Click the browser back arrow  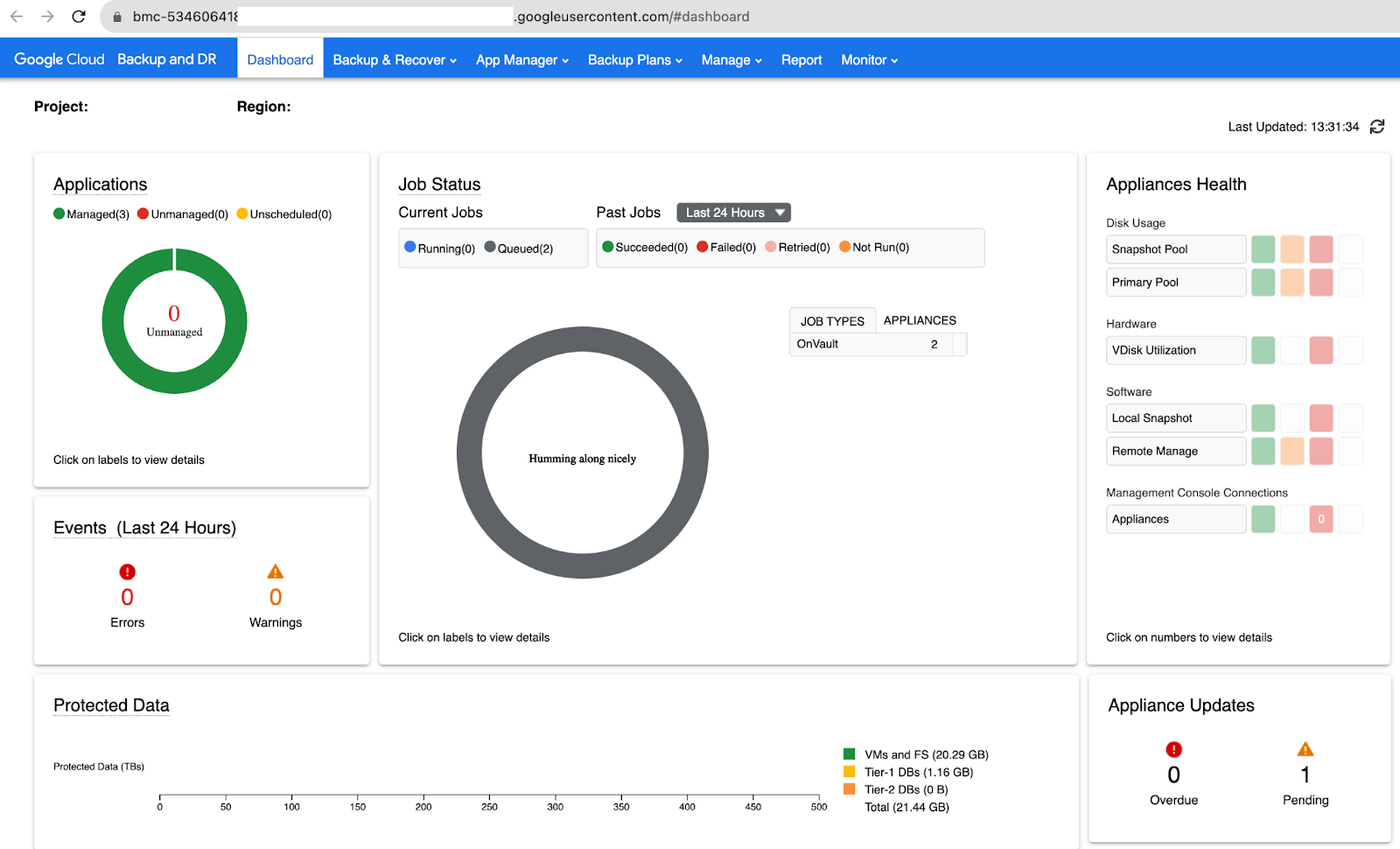coord(17,17)
